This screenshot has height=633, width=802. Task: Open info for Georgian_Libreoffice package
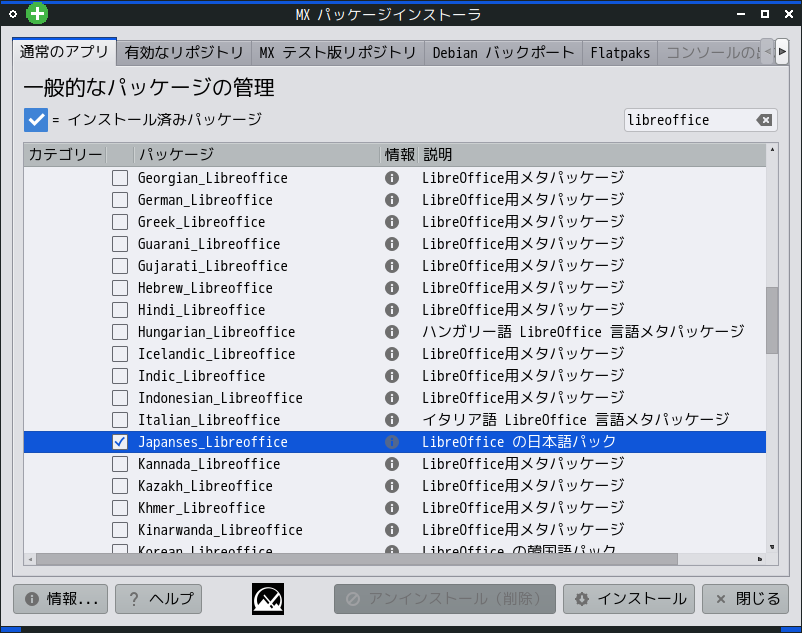[392, 178]
